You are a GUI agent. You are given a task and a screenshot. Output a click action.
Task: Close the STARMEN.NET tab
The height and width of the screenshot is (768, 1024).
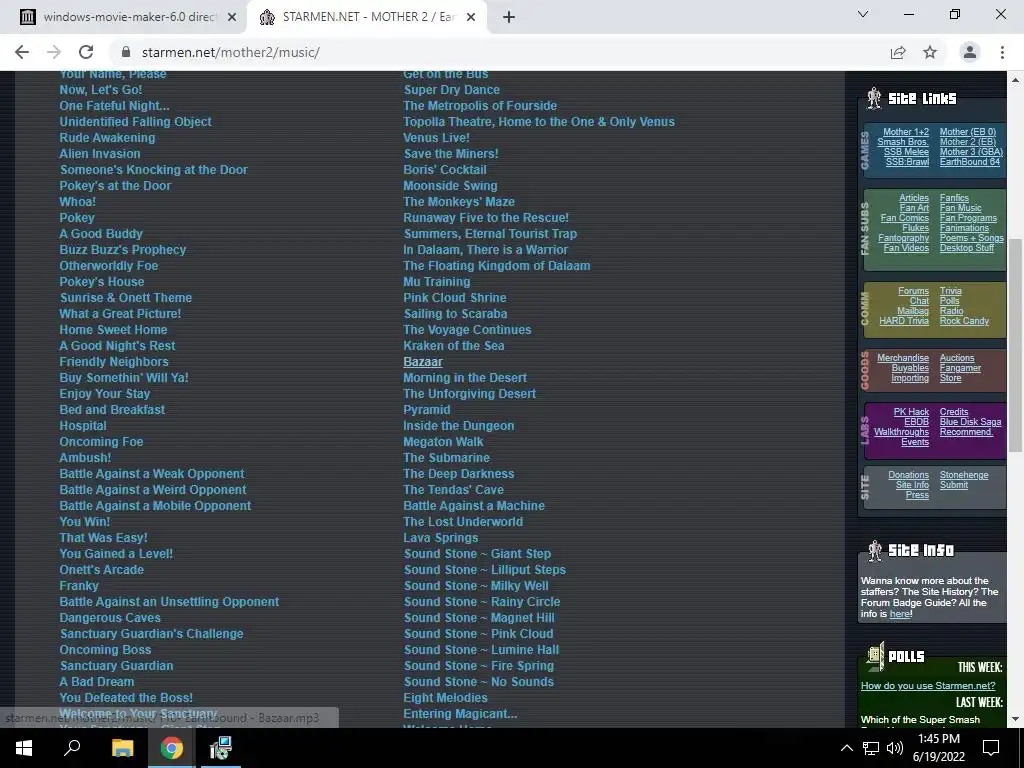click(x=471, y=17)
